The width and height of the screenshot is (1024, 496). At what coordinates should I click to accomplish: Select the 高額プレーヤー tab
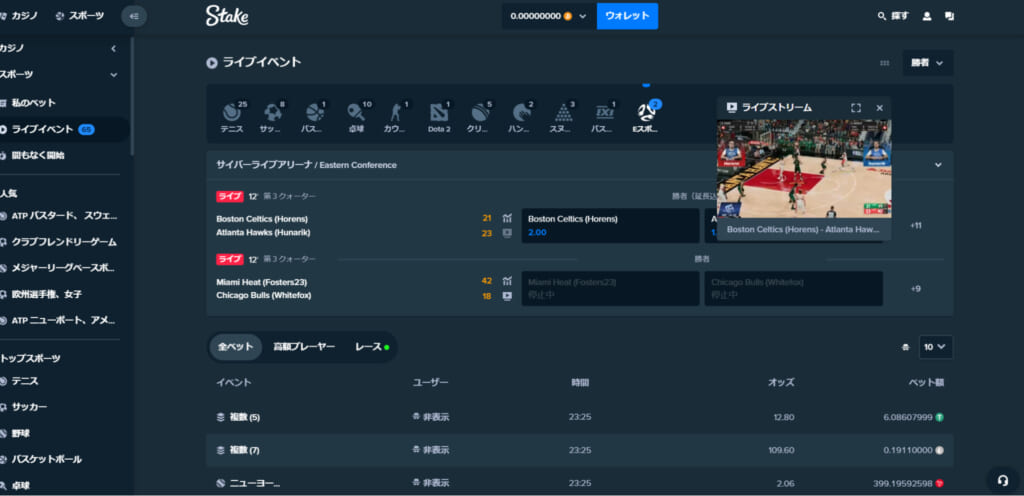pyautogui.click(x=304, y=347)
